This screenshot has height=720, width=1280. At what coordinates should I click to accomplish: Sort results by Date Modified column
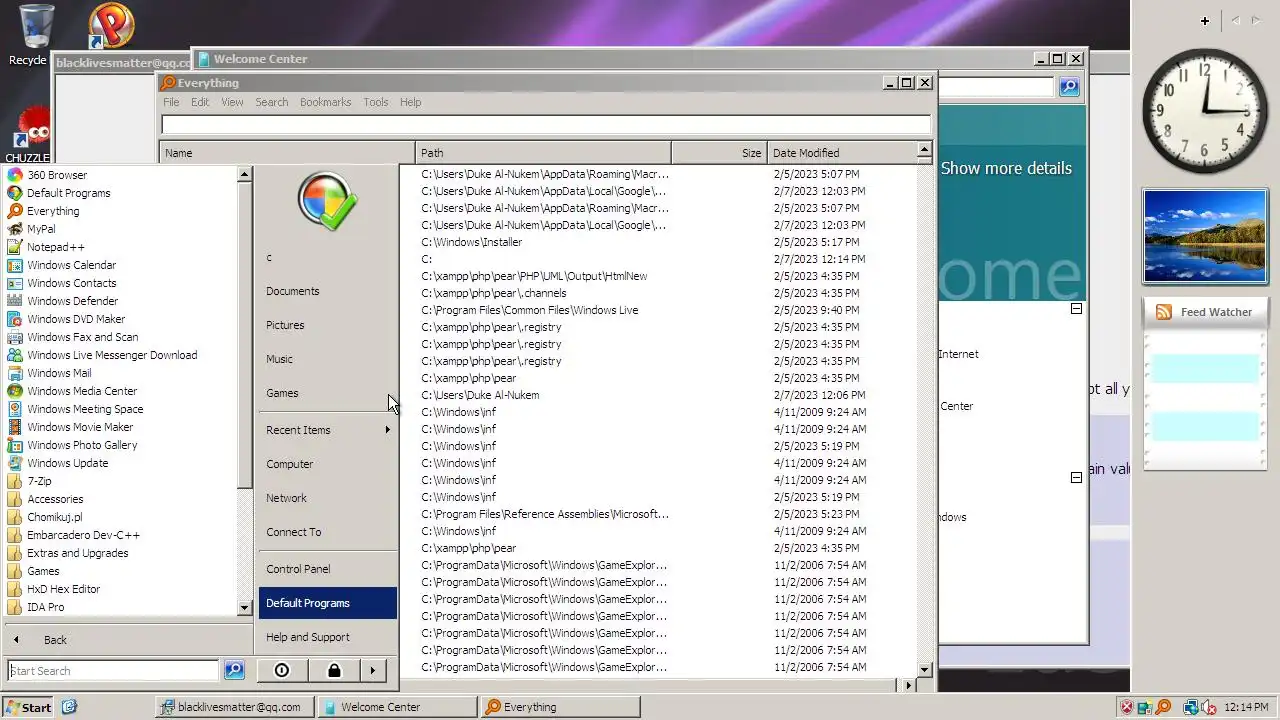[x=841, y=153]
